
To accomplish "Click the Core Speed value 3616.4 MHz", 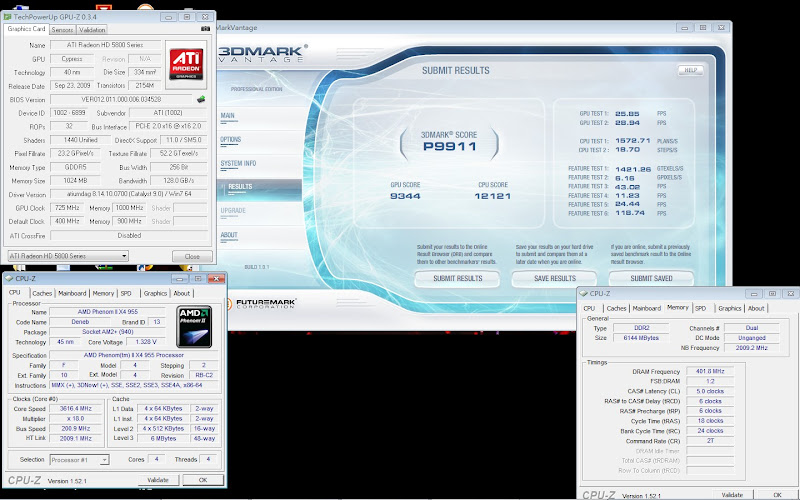I will point(76,409).
